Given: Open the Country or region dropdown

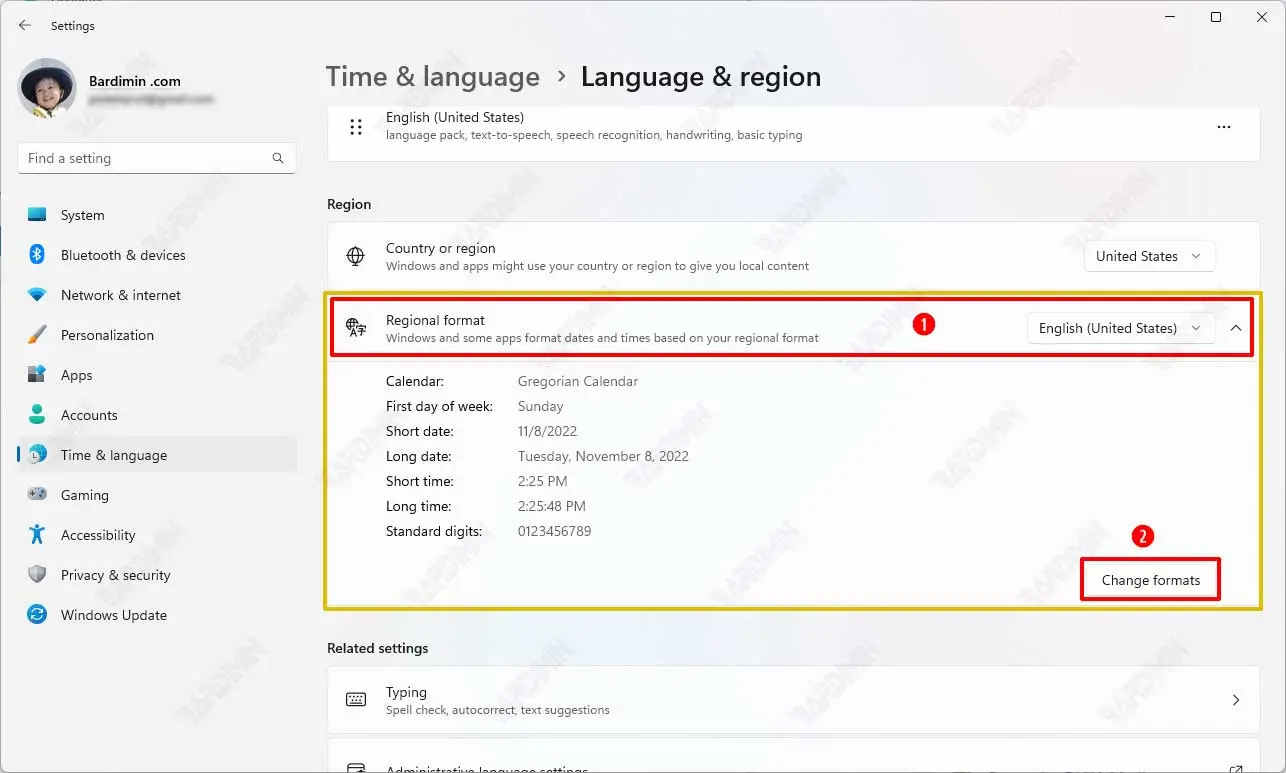Looking at the screenshot, I should point(1149,256).
